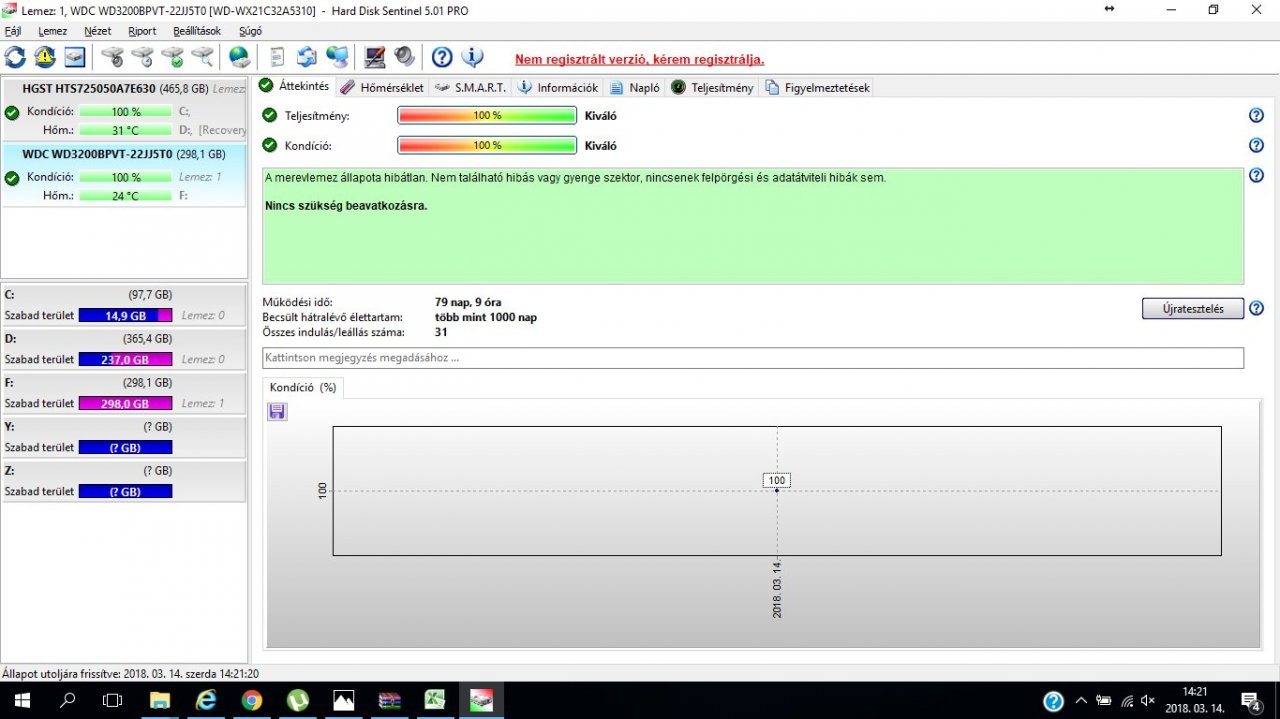
Task: Click HGST disk Kondíció 100 % bar
Action: [126, 112]
